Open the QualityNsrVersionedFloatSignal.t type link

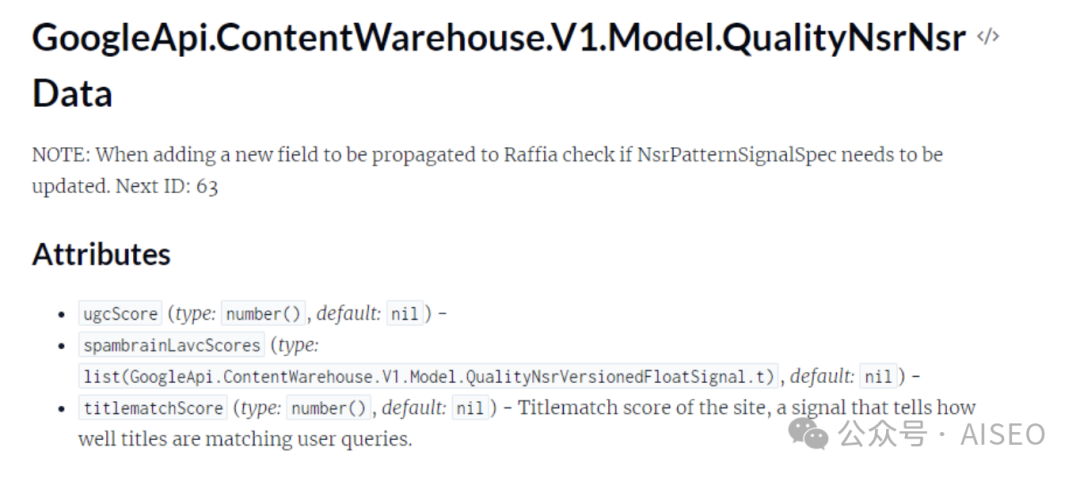pyautogui.click(x=428, y=377)
